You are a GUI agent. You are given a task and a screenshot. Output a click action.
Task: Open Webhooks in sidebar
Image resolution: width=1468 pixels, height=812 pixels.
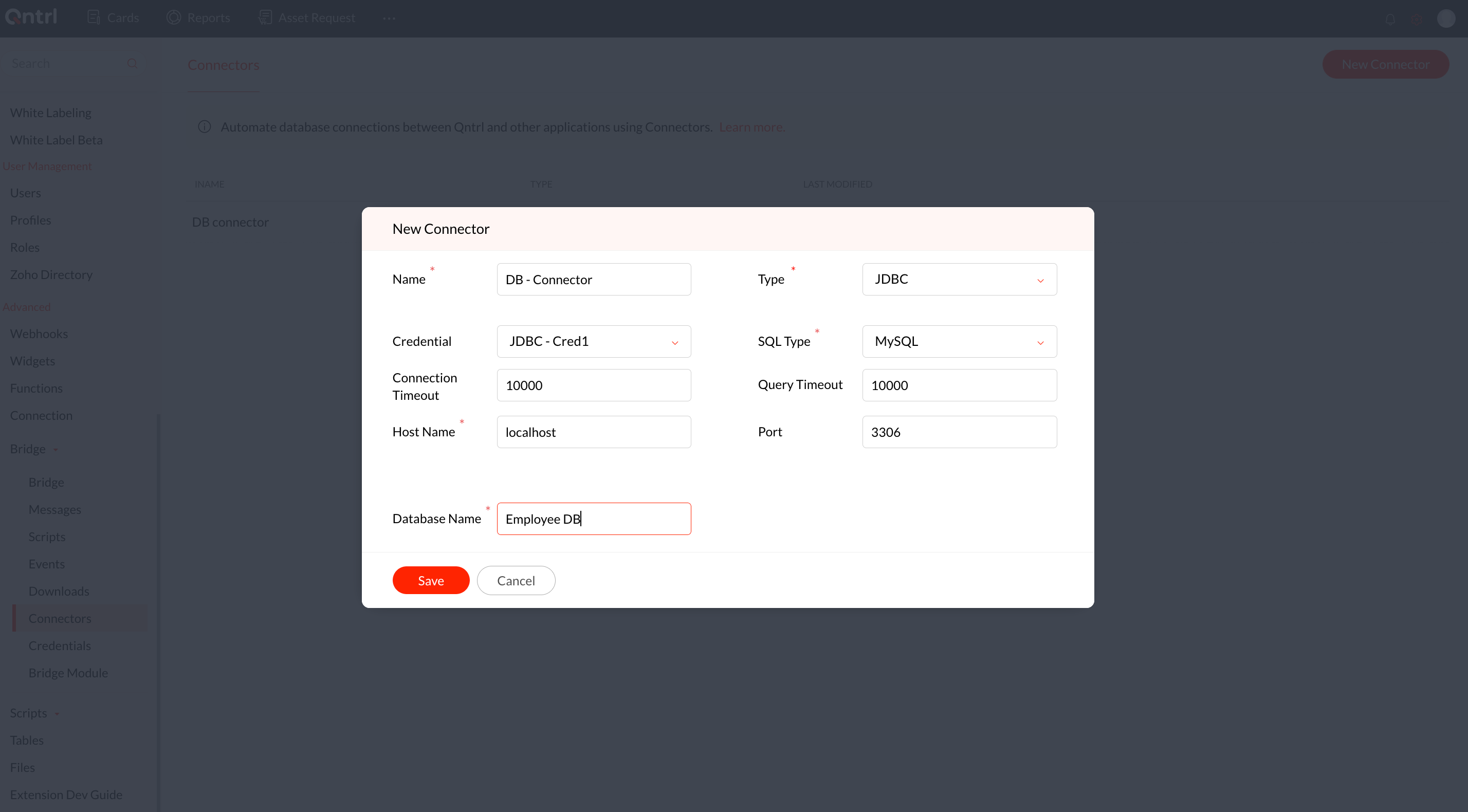coord(39,334)
